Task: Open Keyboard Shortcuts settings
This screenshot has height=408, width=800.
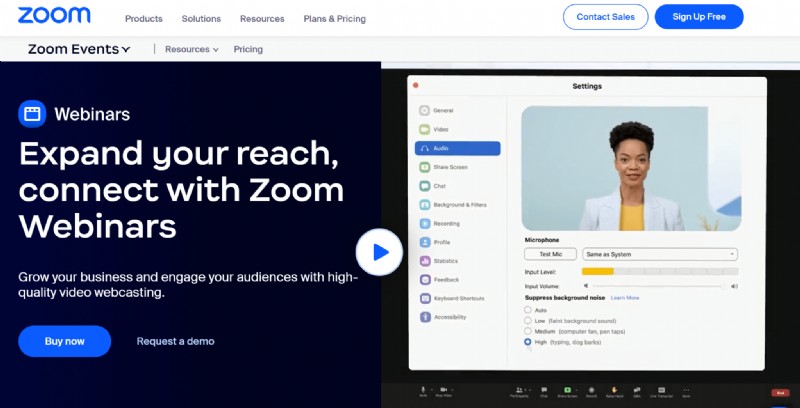Action: pyautogui.click(x=459, y=298)
